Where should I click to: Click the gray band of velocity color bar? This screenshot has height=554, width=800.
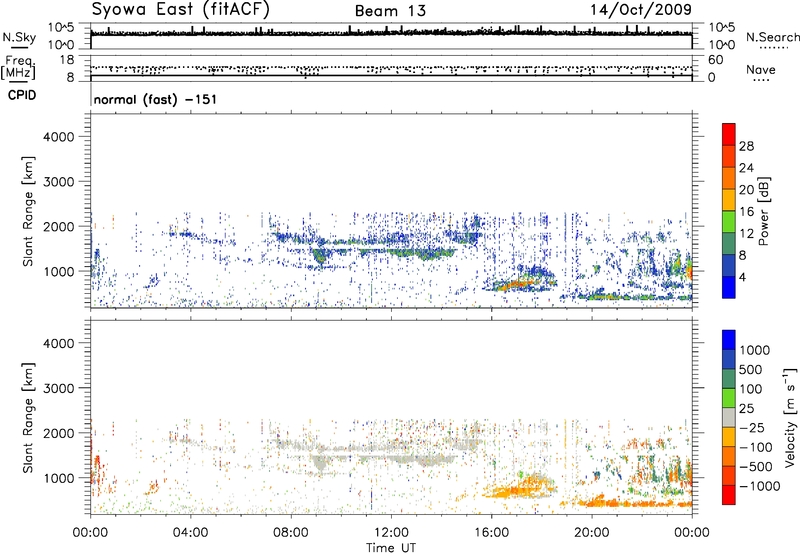coord(729,417)
